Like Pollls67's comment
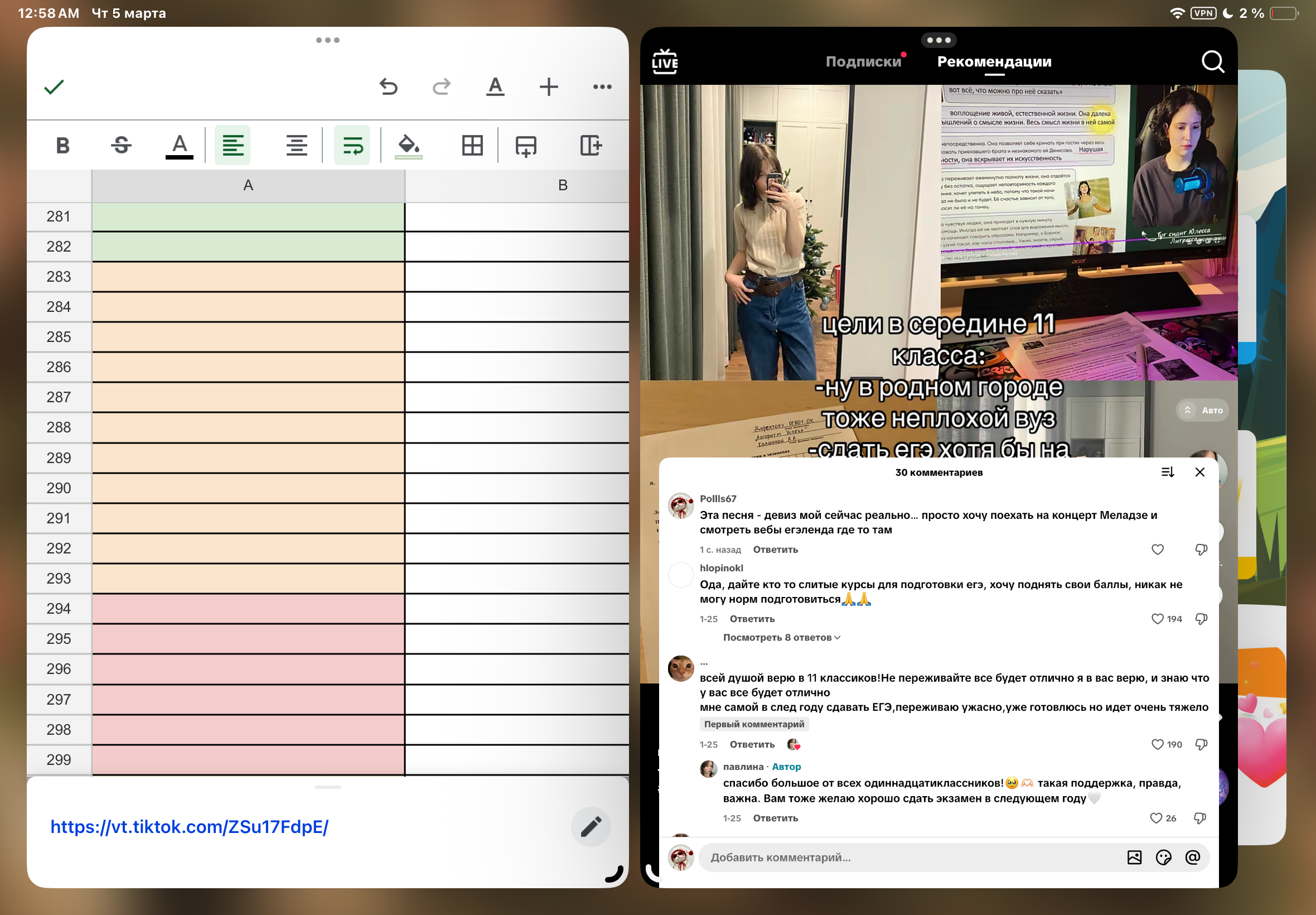Viewport: 1316px width, 915px height. [1157, 550]
